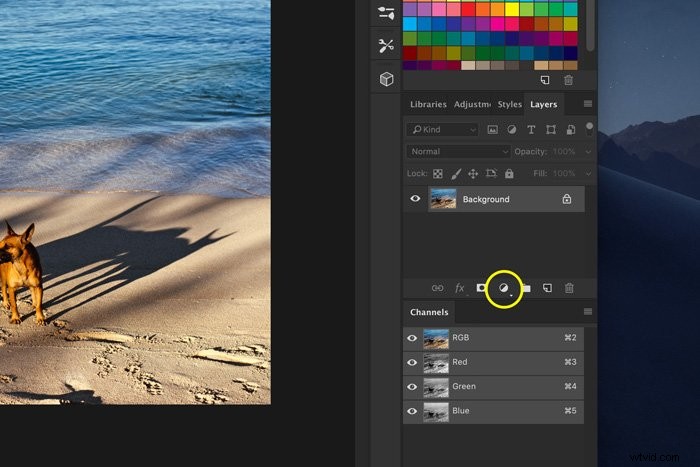Click the 'Green' channel name
700x467 pixels.
point(464,387)
